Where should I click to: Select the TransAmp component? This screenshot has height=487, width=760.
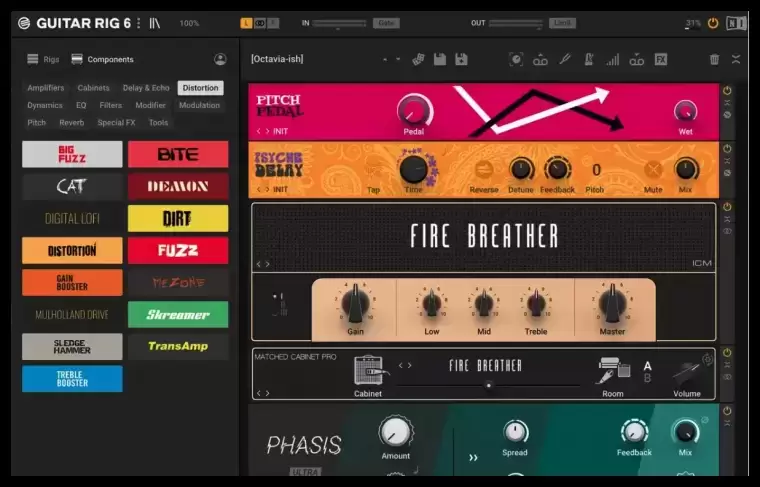pos(178,346)
